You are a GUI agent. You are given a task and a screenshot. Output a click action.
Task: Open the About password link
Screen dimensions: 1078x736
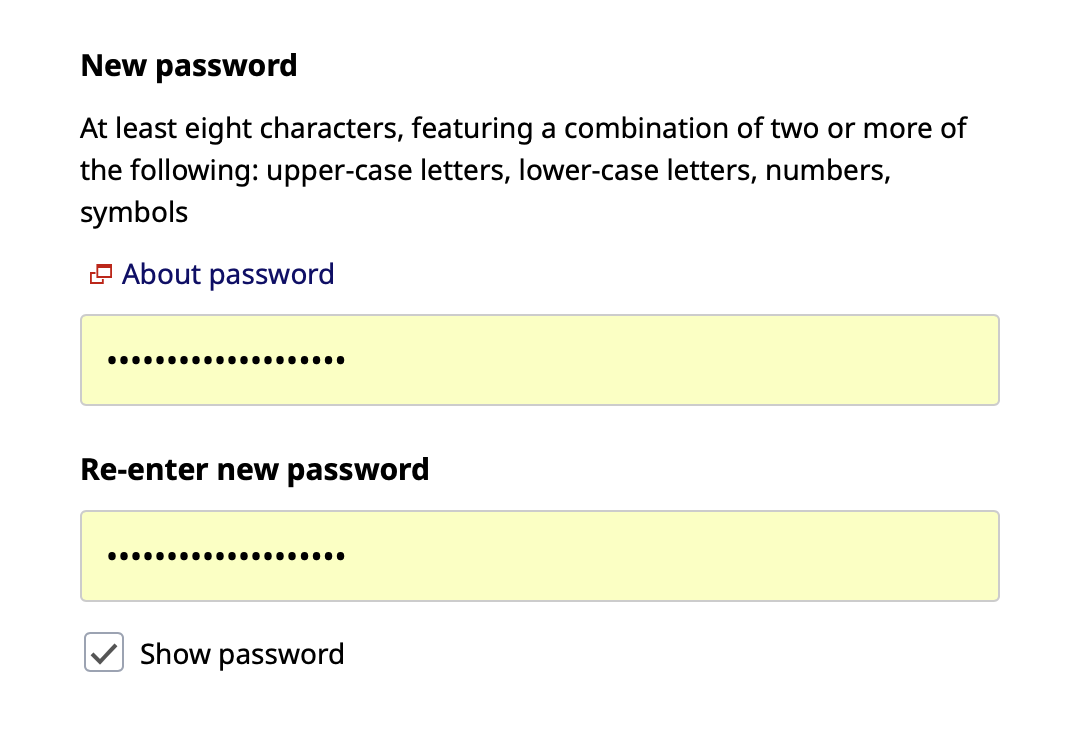[x=227, y=274]
